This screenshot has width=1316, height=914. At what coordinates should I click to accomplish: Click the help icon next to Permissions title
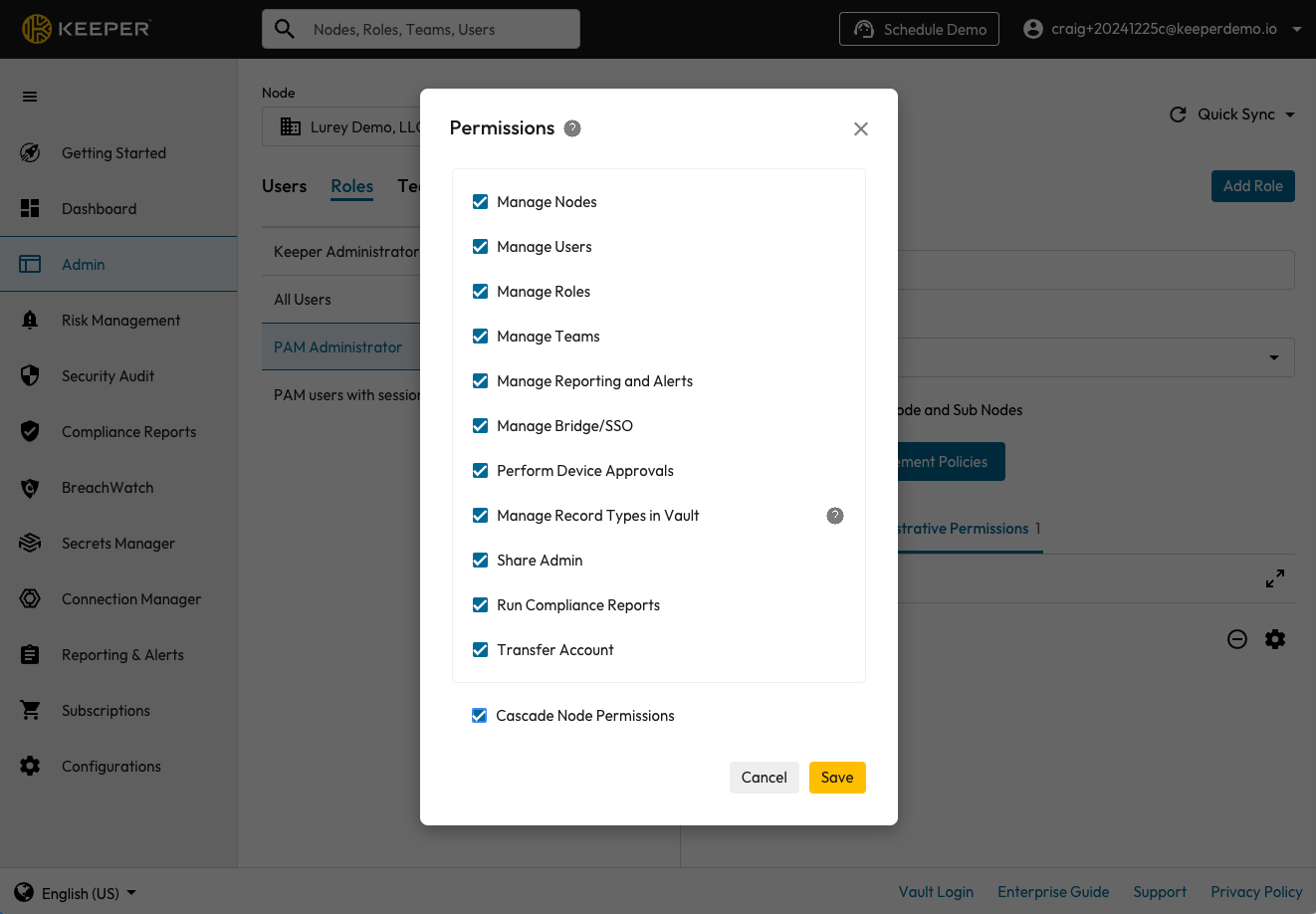click(x=572, y=128)
